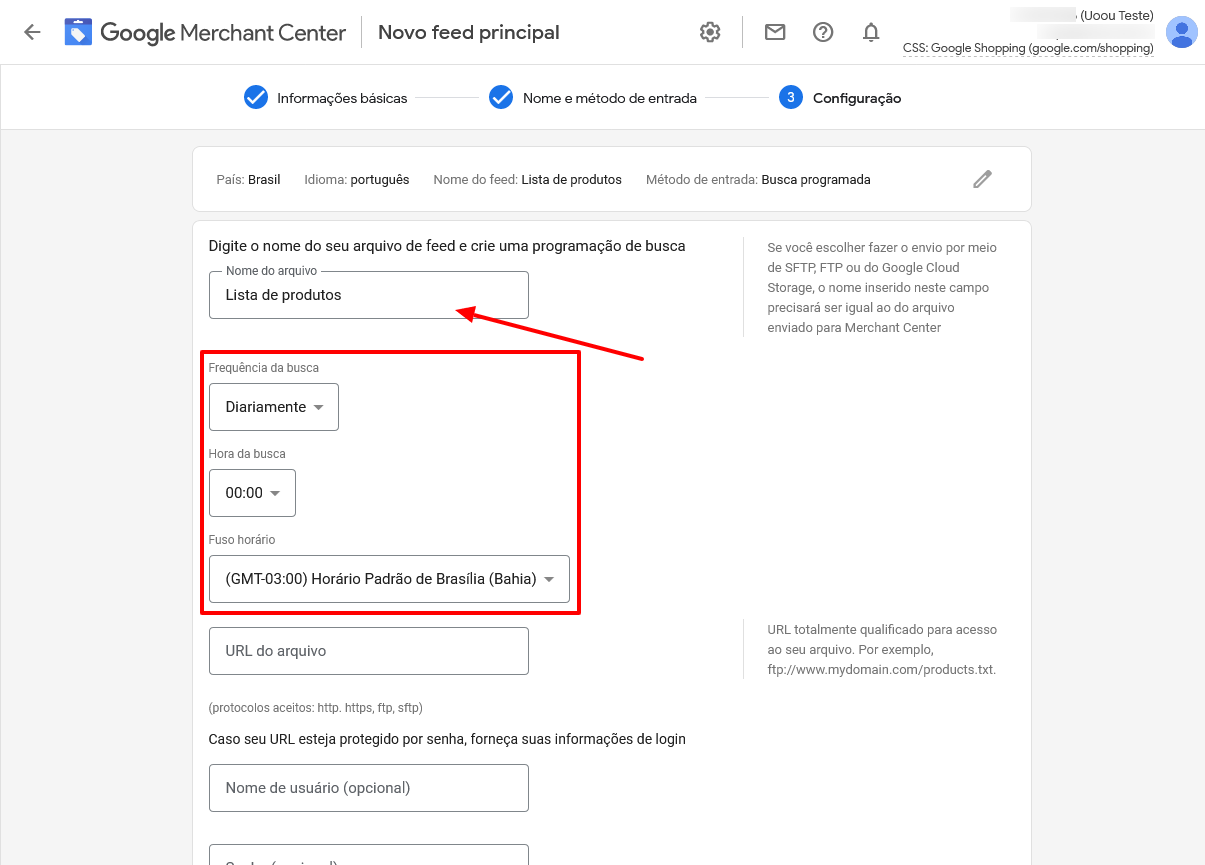Click the 'Frequência da busca' label
The height and width of the screenshot is (865, 1205).
pos(264,368)
